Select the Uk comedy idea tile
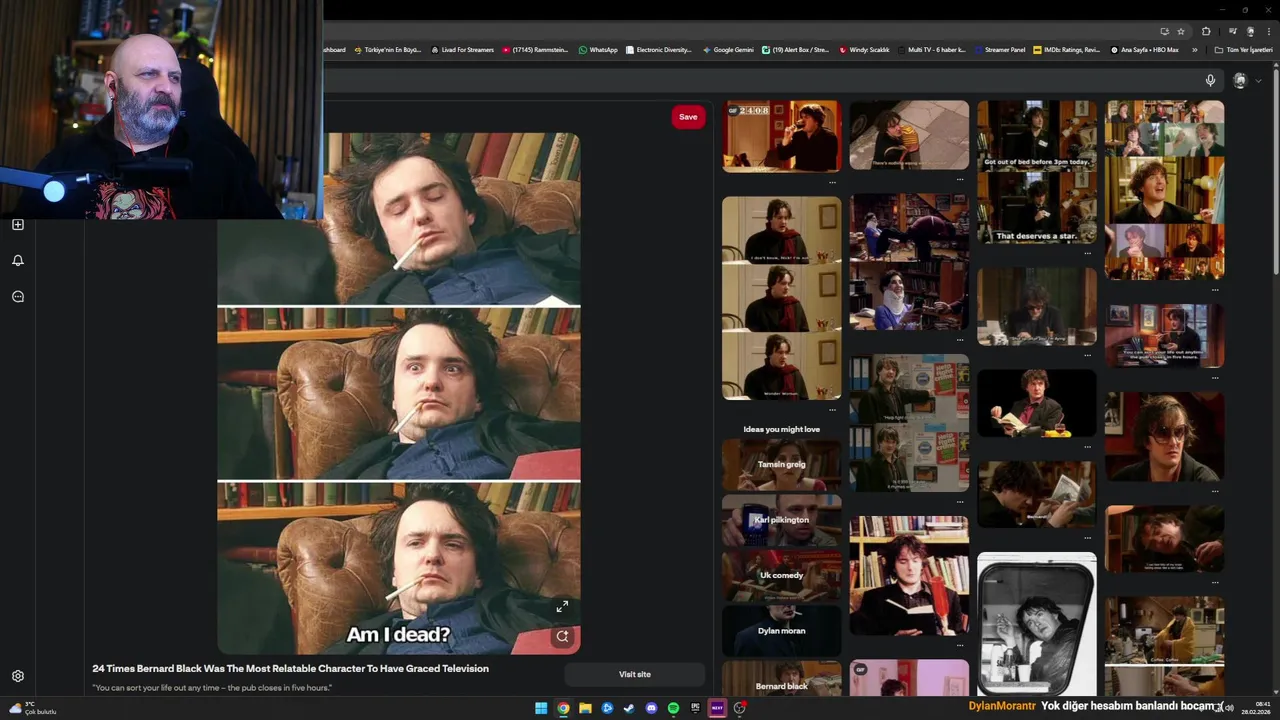This screenshot has width=1280, height=720. (x=781, y=575)
